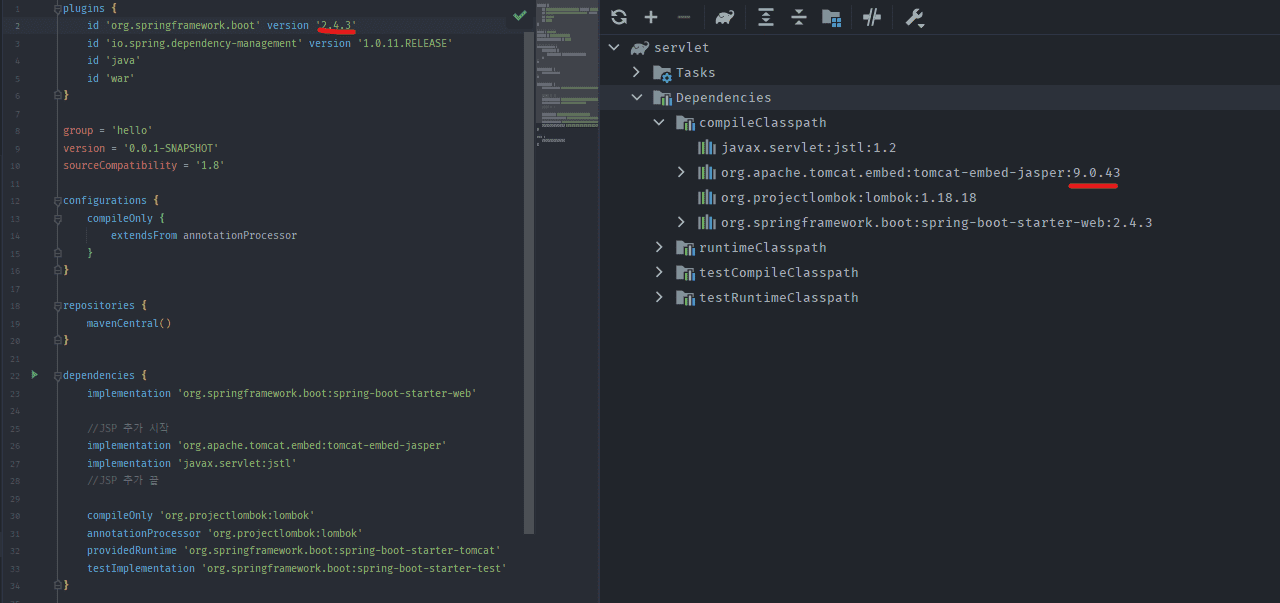
Task: Select the compileClasspath row label
Action: point(762,123)
